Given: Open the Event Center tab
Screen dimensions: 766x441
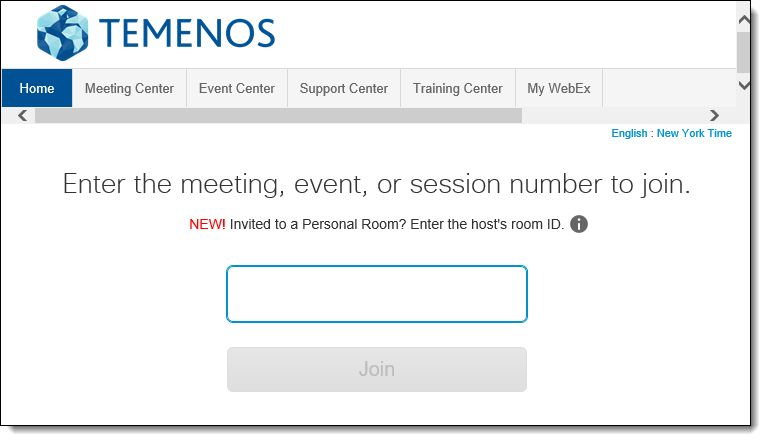Looking at the screenshot, I should 237,88.
